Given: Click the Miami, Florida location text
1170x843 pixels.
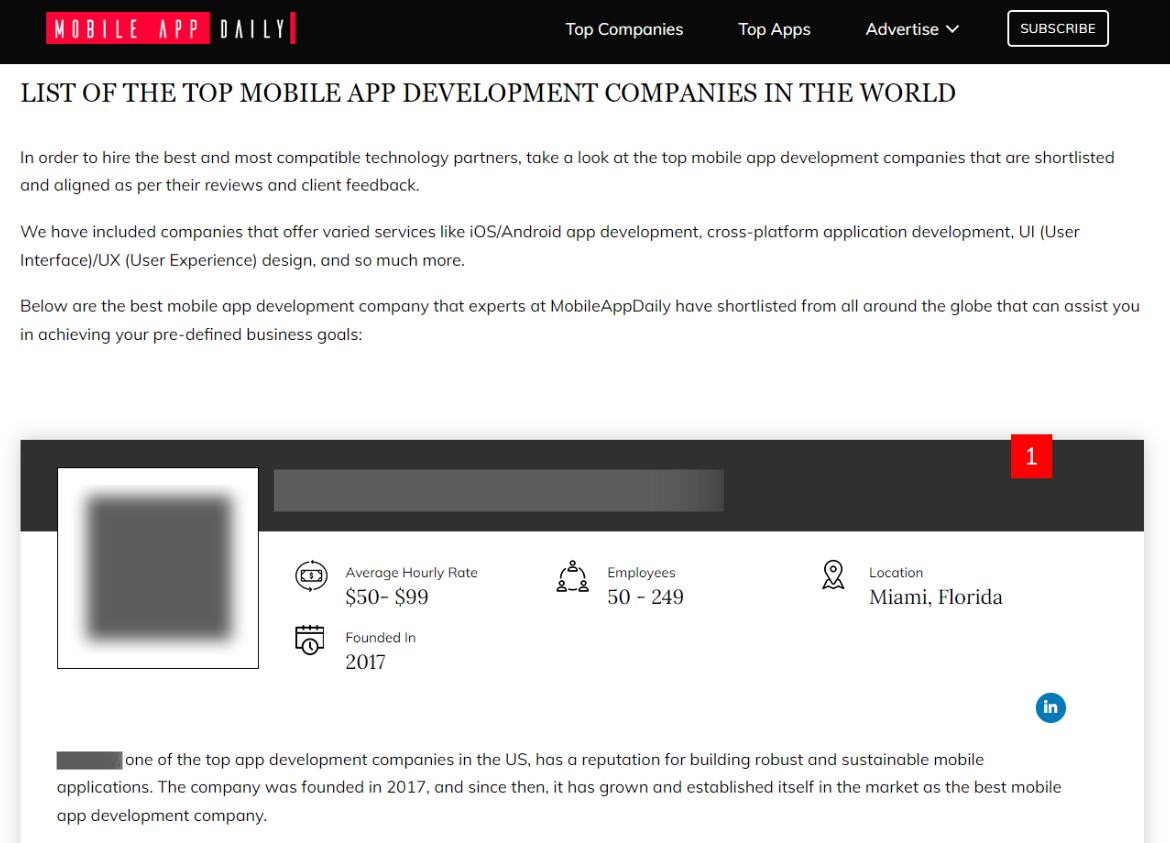Looking at the screenshot, I should (x=935, y=597).
